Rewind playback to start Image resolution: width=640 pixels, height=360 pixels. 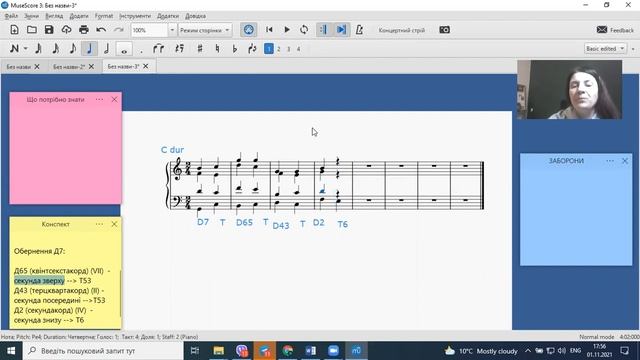click(269, 30)
